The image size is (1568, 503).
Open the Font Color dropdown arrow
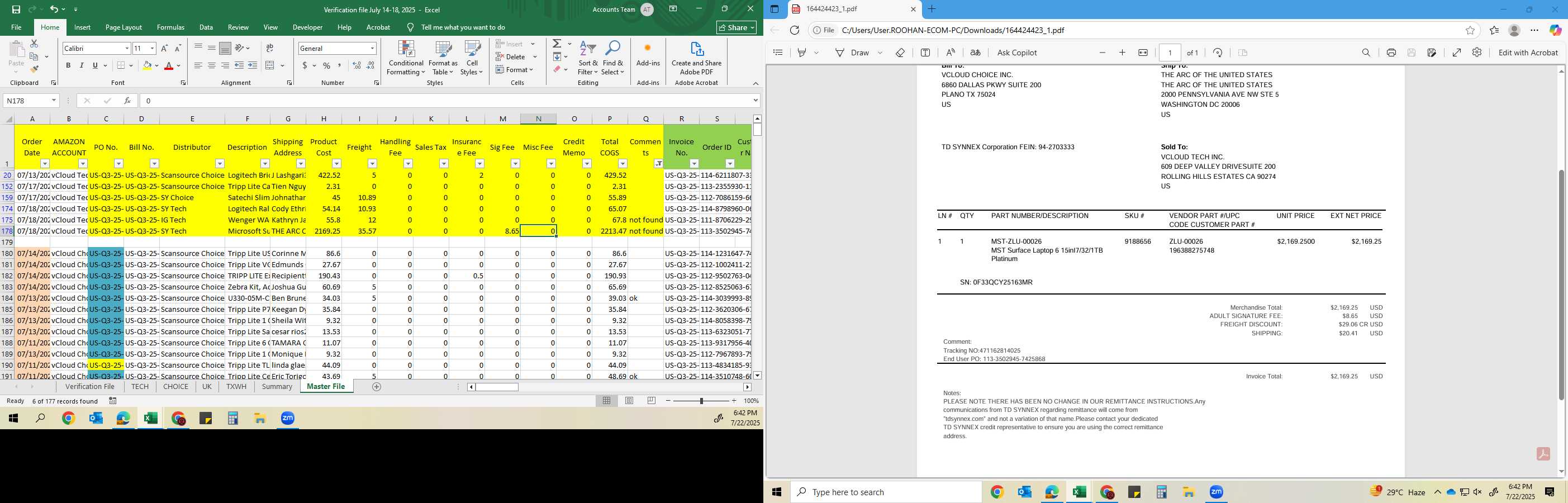pyautogui.click(x=178, y=65)
